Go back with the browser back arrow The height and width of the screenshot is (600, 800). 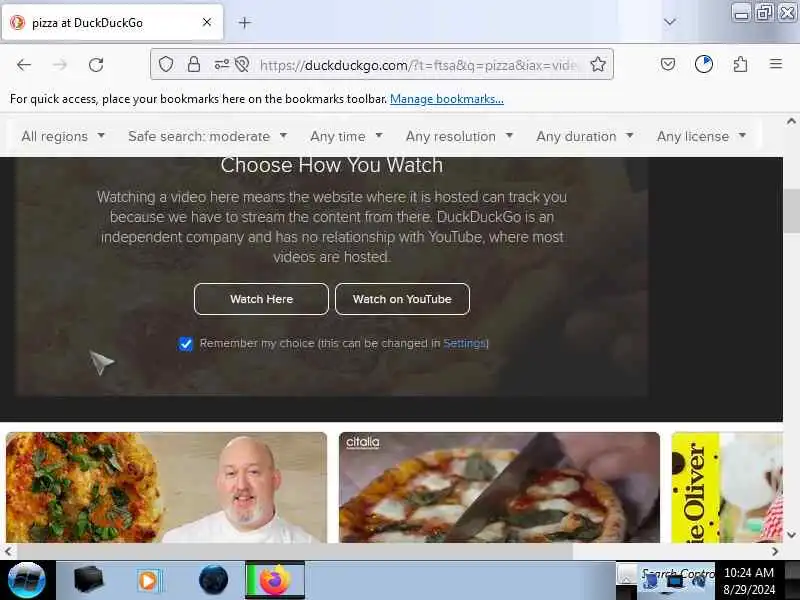coord(24,65)
